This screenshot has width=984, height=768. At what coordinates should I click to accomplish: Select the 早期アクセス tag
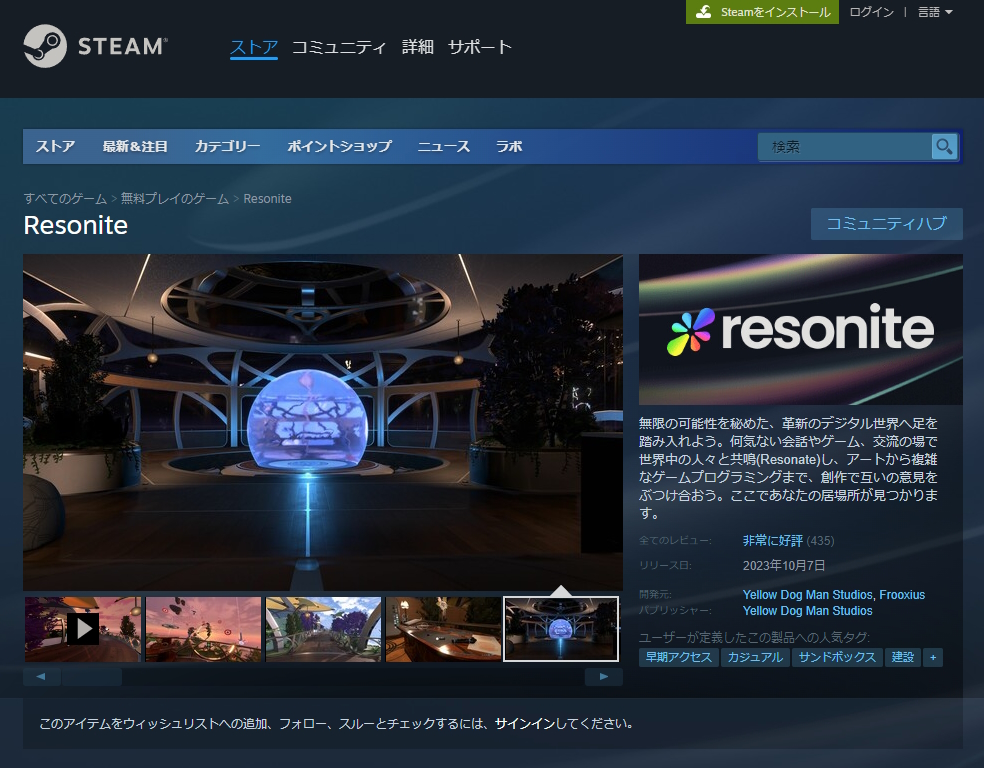pos(678,657)
